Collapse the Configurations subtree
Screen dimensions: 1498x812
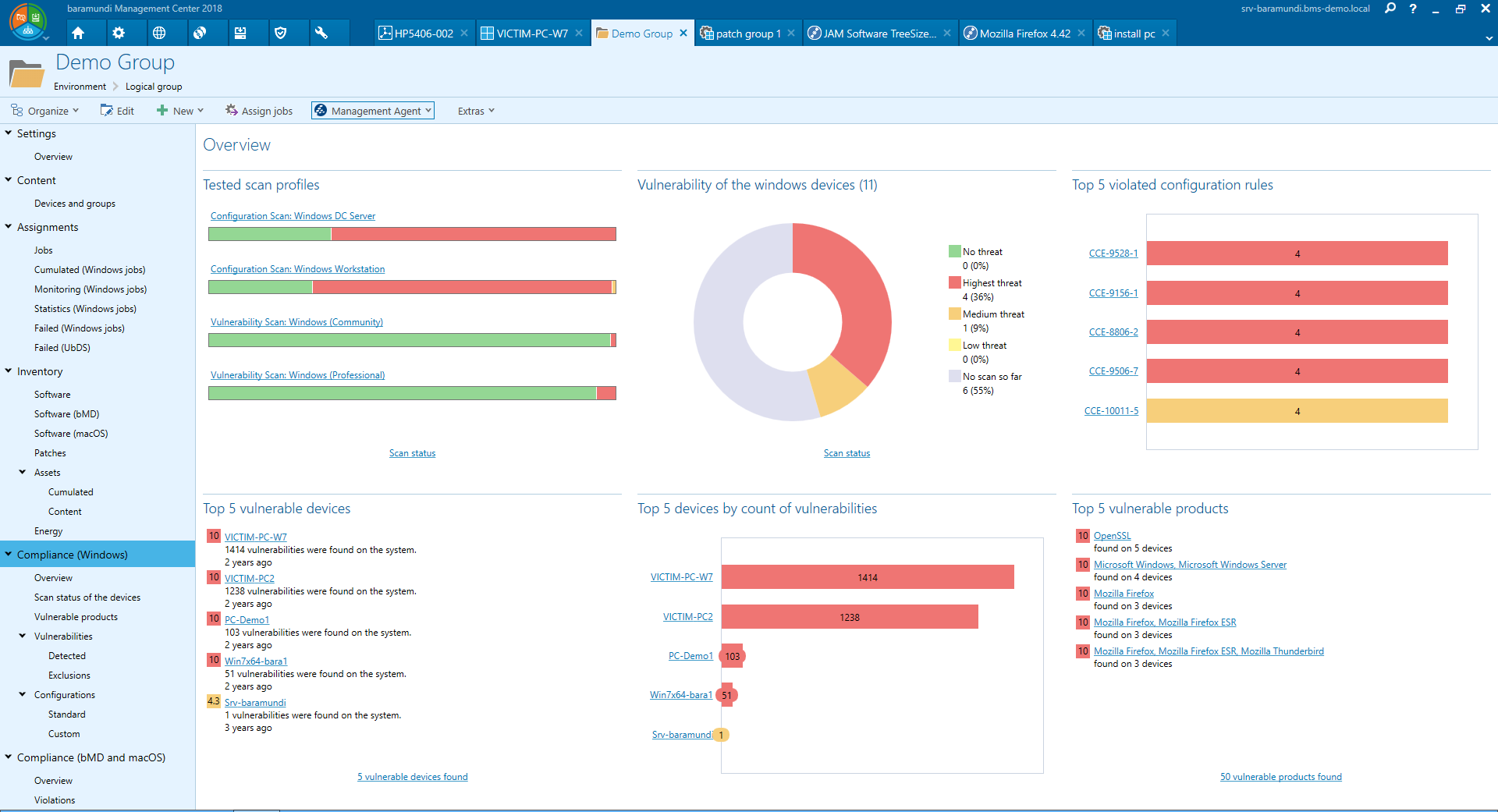pyautogui.click(x=23, y=694)
